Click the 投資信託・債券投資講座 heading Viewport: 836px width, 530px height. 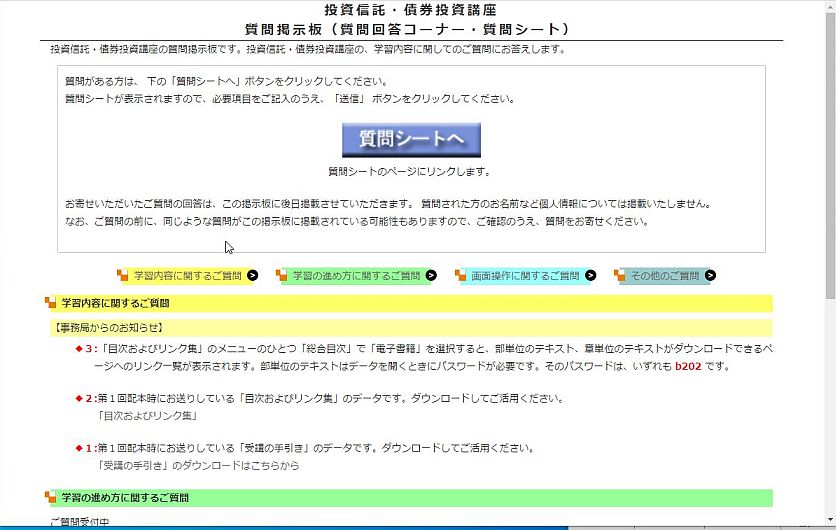(411, 10)
